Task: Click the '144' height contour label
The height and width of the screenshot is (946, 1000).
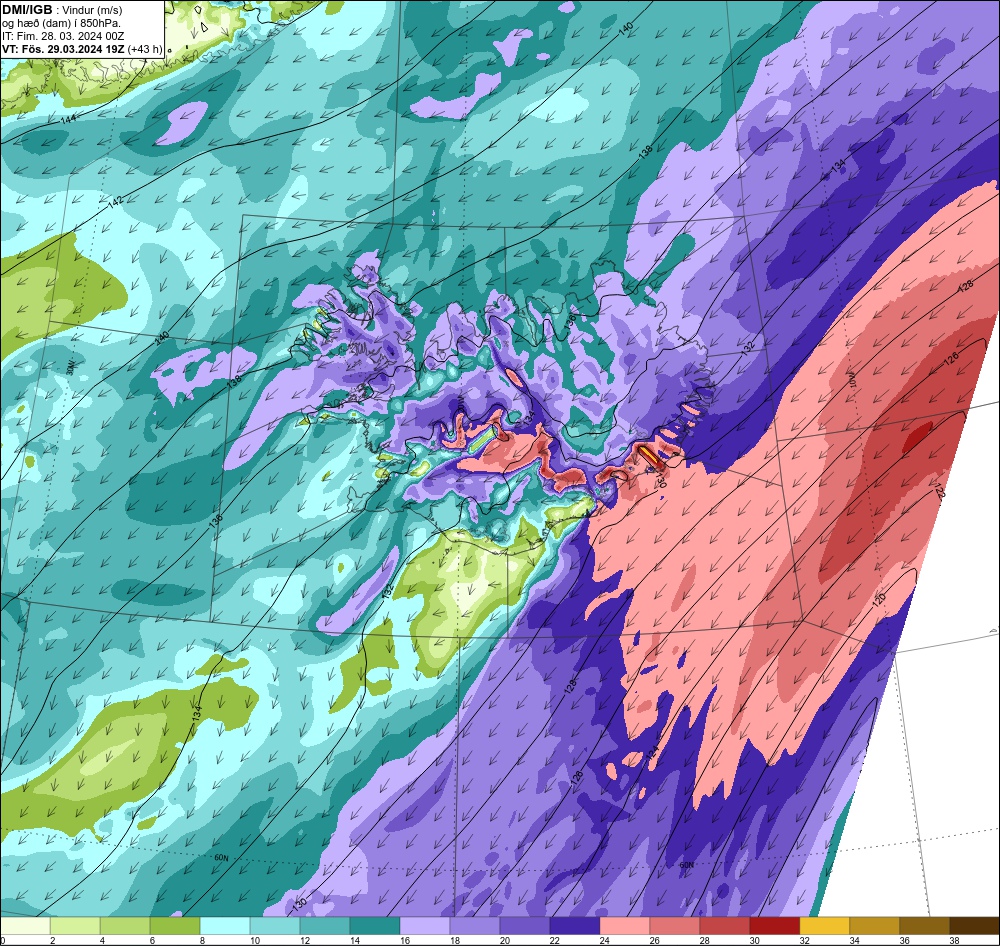Action: [x=68, y=119]
